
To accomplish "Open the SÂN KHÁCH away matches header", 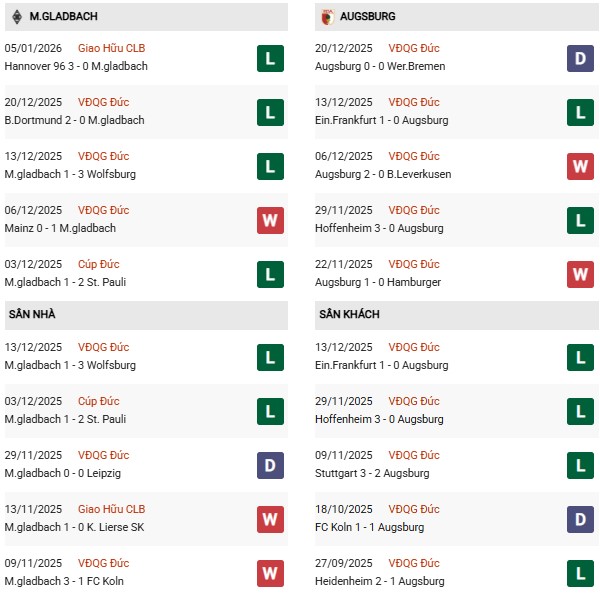I will pyautogui.click(x=350, y=315).
